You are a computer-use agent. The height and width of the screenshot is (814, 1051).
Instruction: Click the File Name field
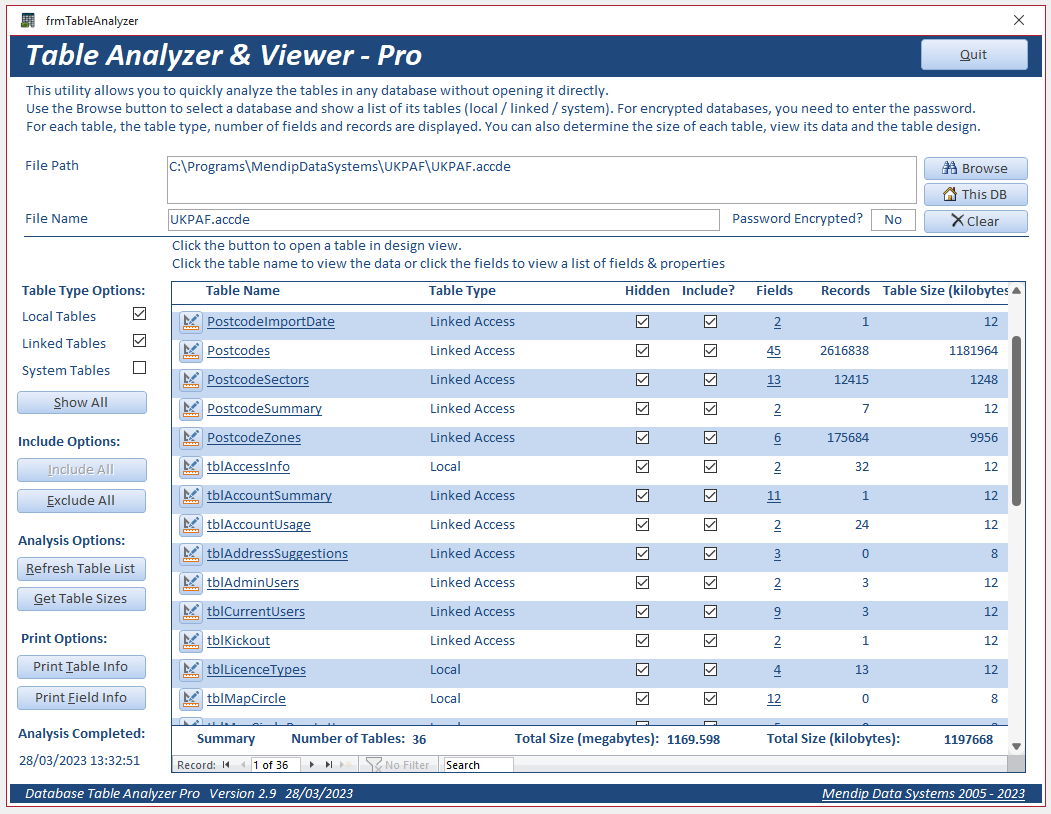tap(443, 220)
